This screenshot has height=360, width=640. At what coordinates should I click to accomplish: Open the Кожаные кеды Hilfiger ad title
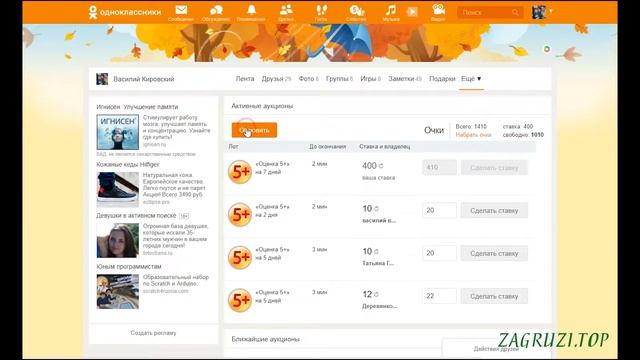[x=128, y=164]
